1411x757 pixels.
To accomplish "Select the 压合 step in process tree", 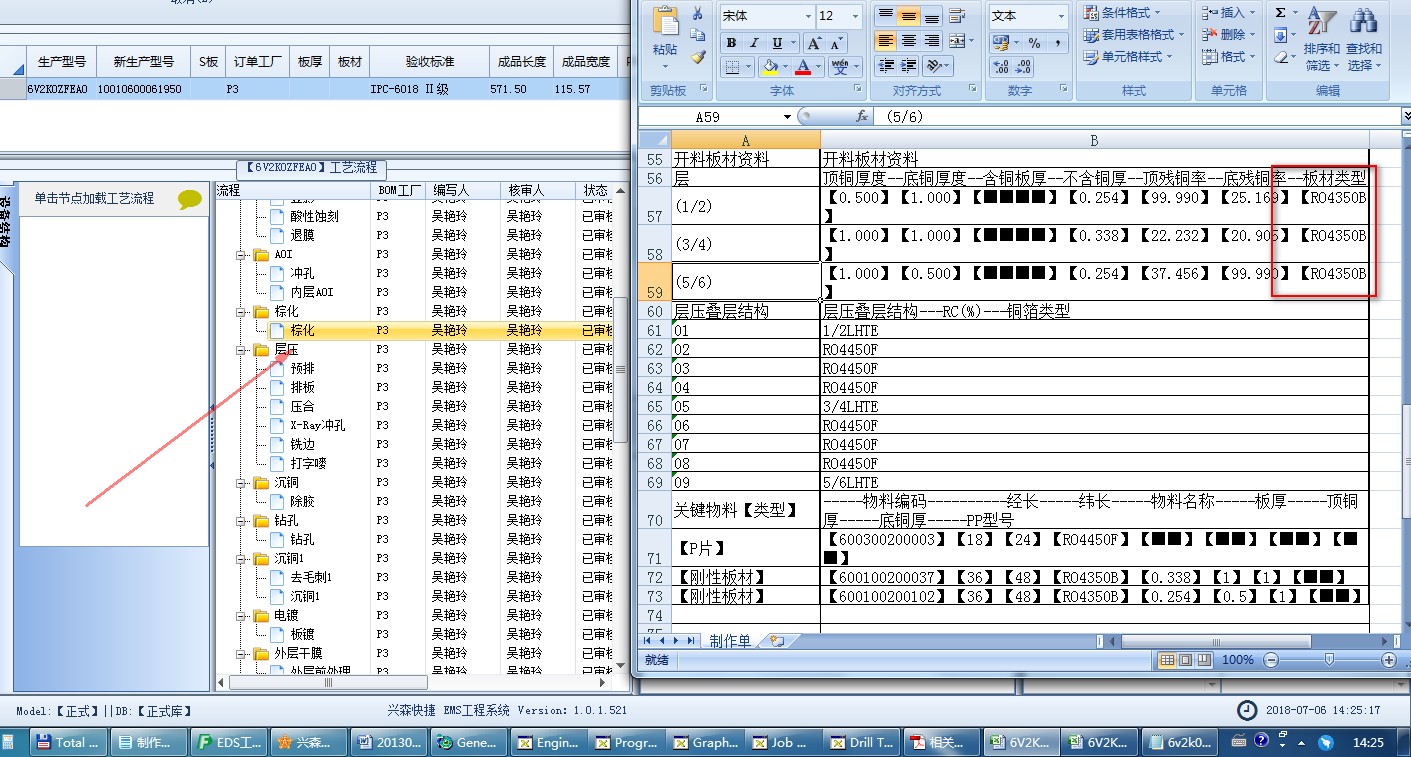I will [x=302, y=407].
